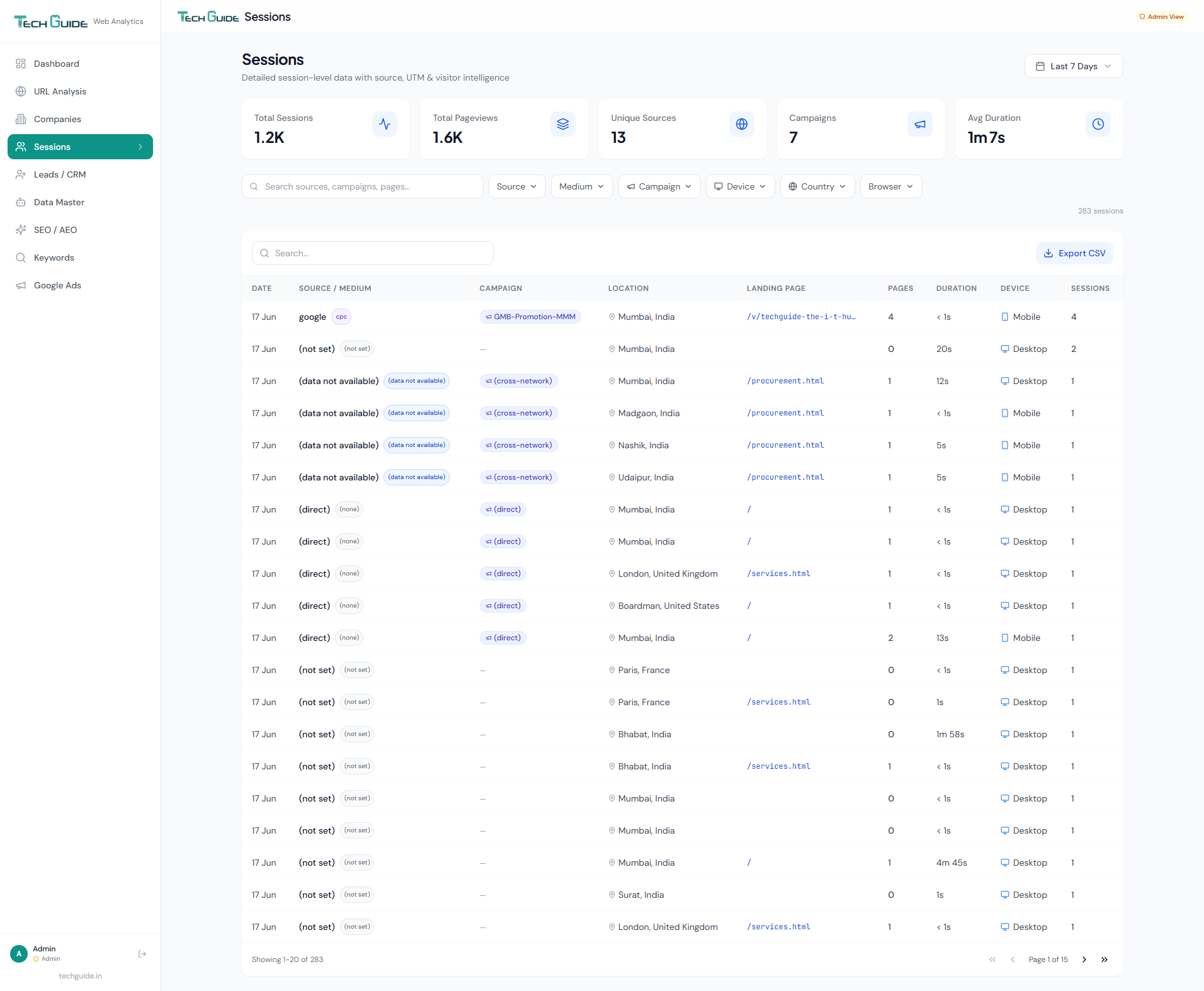
Task: Jump to last page double-arrow
Action: tap(1105, 960)
